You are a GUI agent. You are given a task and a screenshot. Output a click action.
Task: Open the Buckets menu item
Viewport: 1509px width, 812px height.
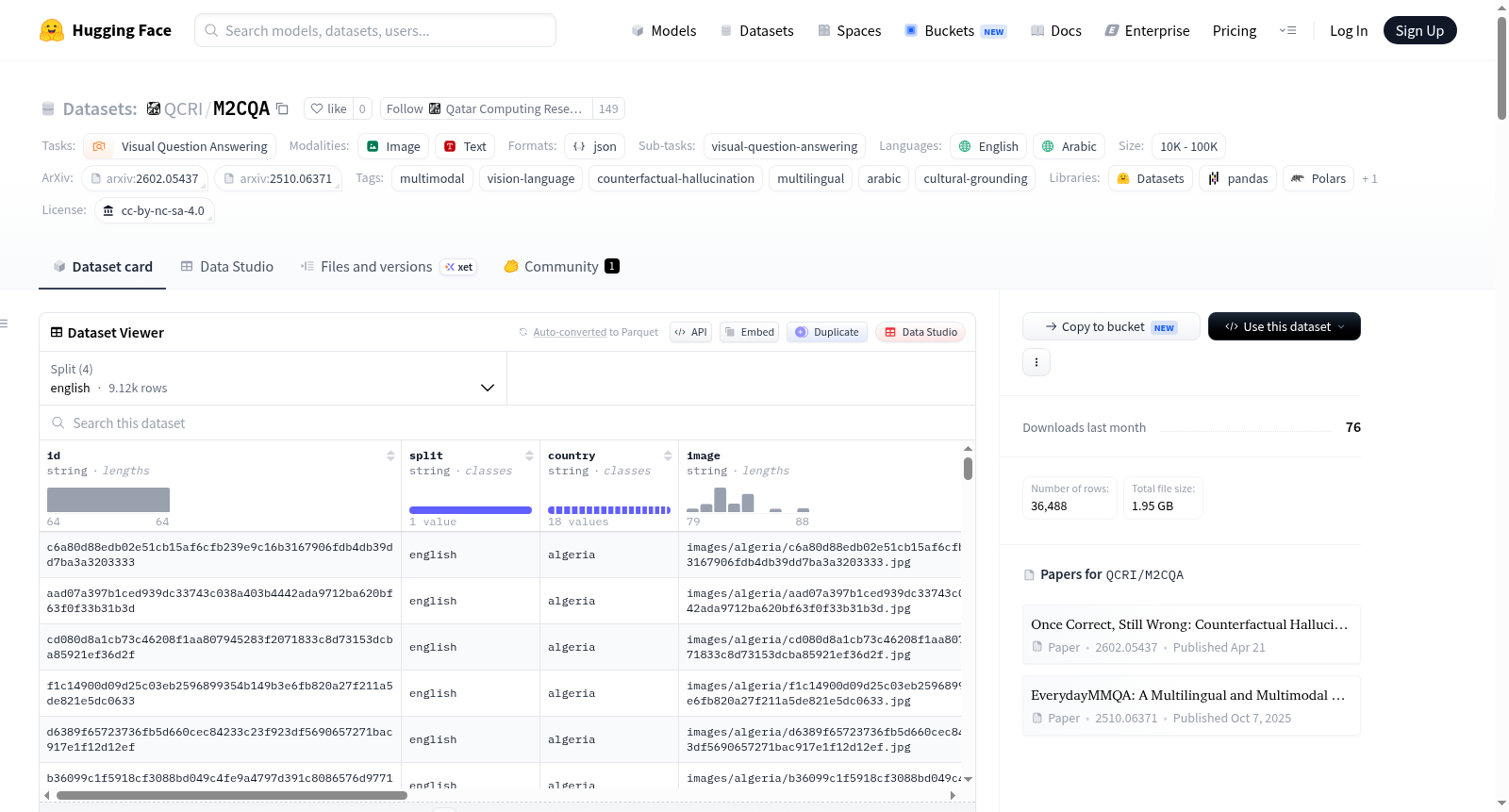tap(955, 30)
